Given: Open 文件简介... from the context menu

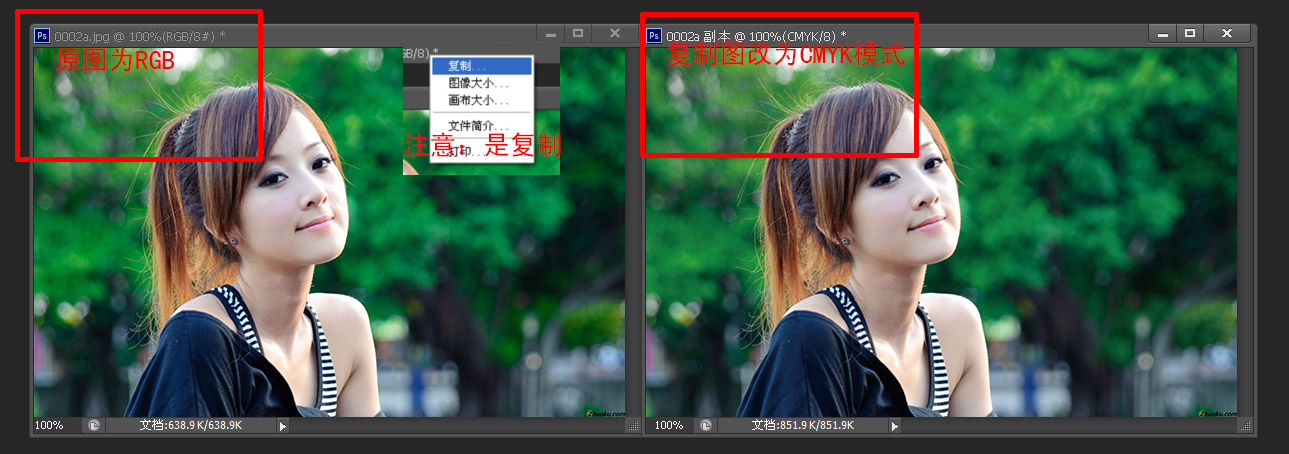Looking at the screenshot, I should click(481, 126).
